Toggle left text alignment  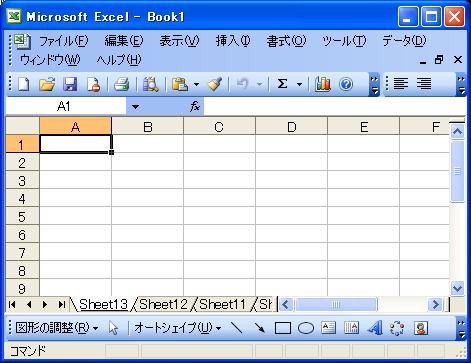(401, 83)
